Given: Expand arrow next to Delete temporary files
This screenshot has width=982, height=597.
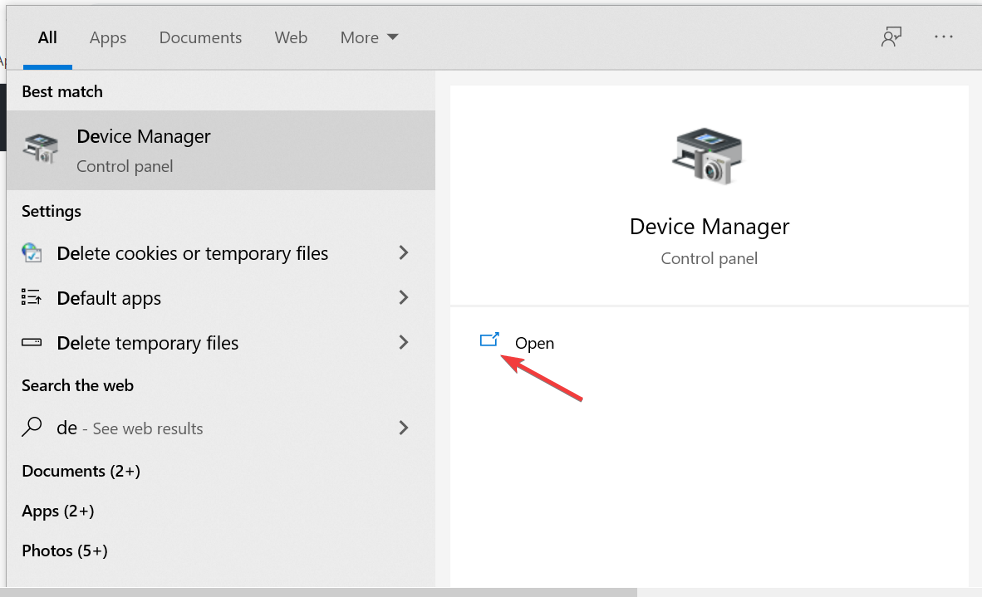Looking at the screenshot, I should (x=404, y=343).
